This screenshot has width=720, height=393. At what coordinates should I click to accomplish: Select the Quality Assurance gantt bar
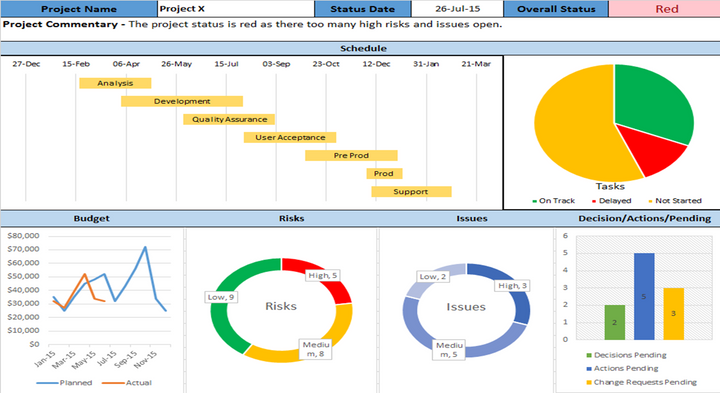(229, 119)
